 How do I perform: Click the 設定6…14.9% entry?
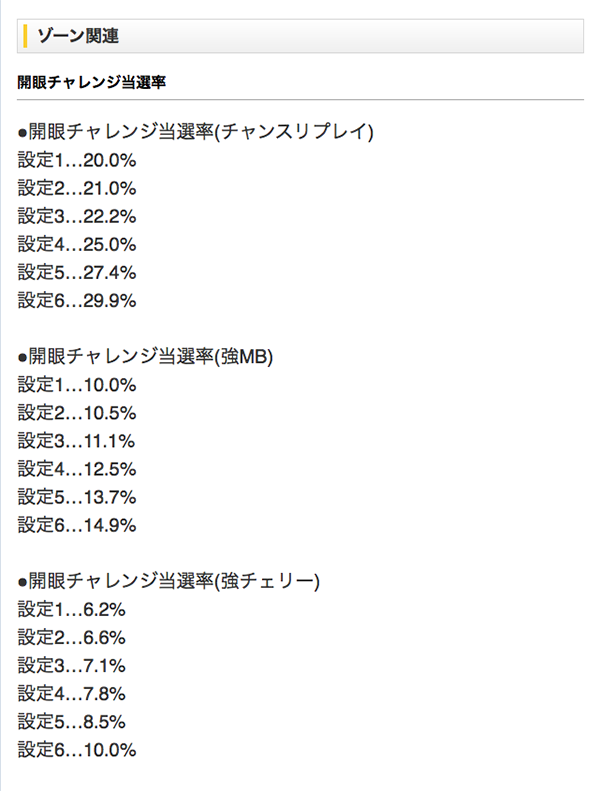point(77,525)
